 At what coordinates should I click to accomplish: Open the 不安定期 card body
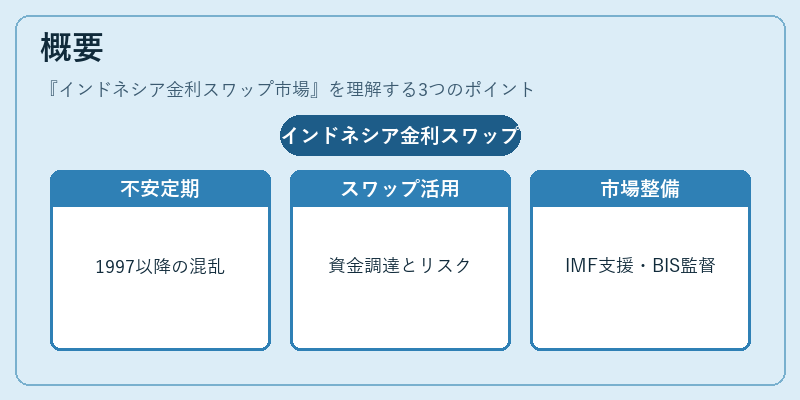tap(160, 278)
